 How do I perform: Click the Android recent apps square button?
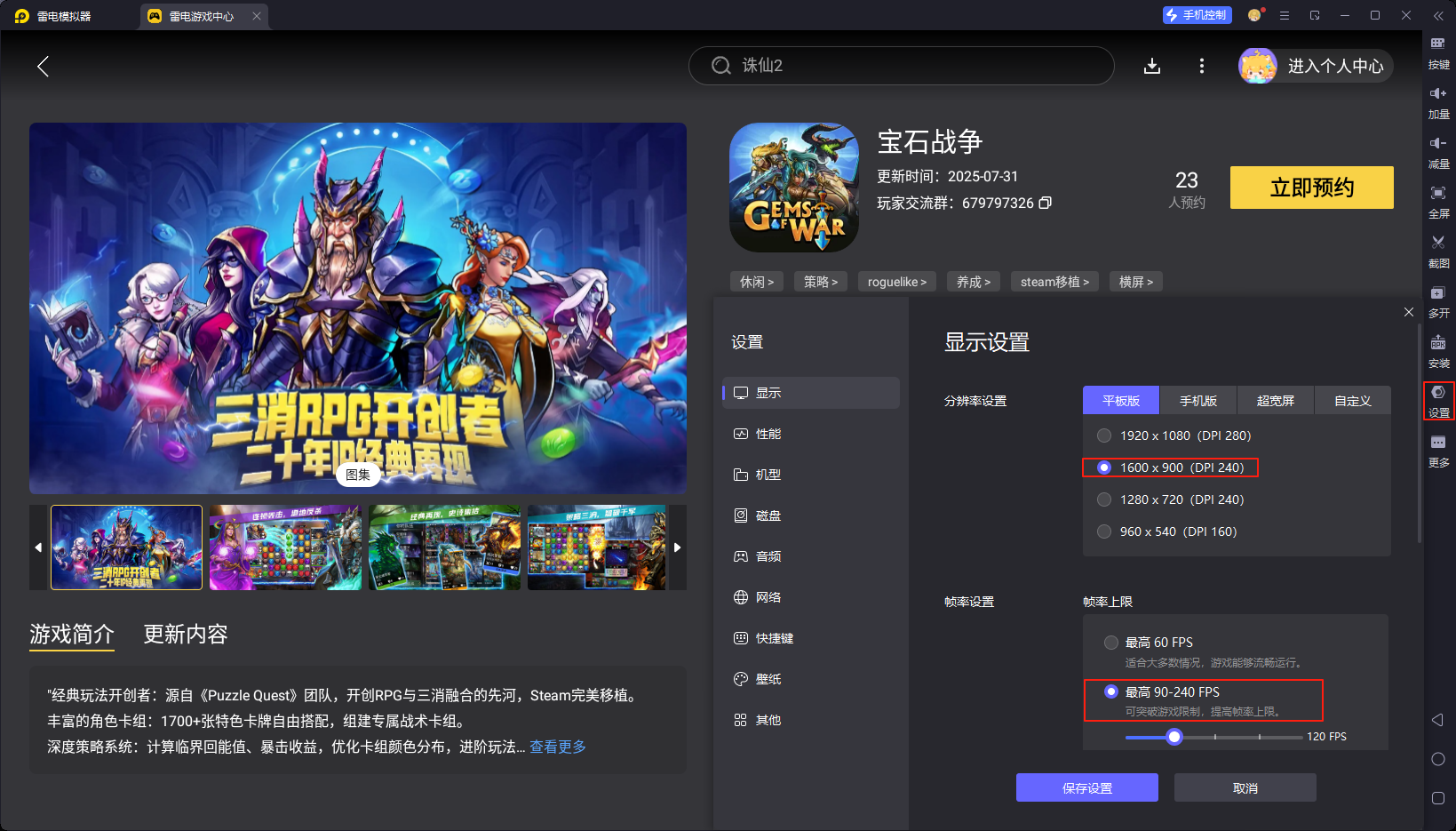[1438, 798]
